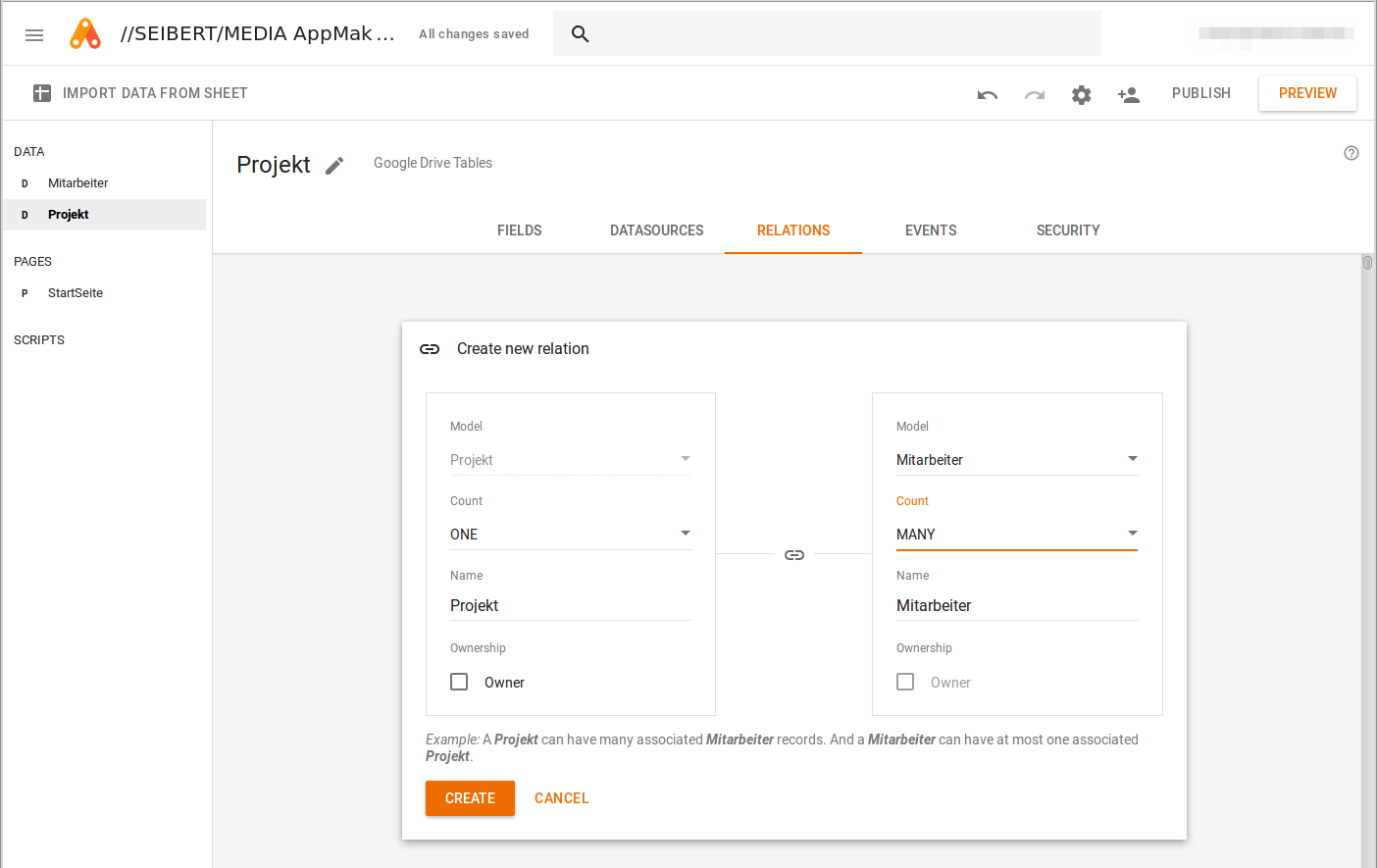The height and width of the screenshot is (868, 1377).
Task: Open the Projekt Count ONE dropdown
Action: pos(570,534)
